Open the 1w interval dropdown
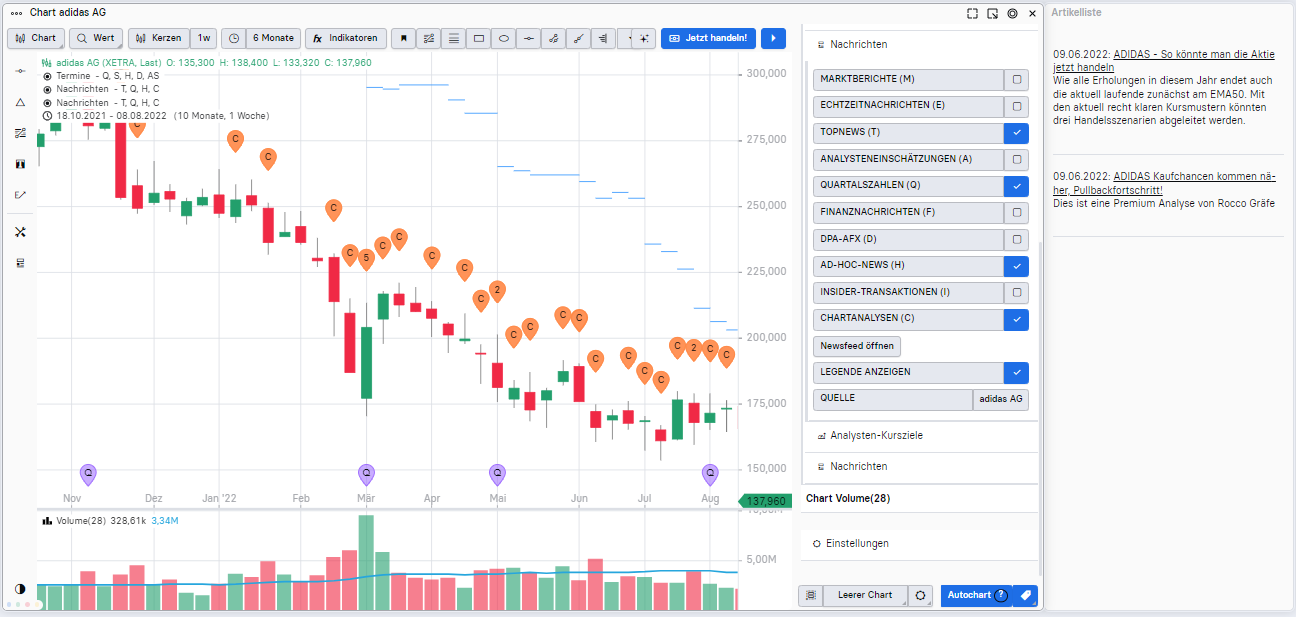 204,38
